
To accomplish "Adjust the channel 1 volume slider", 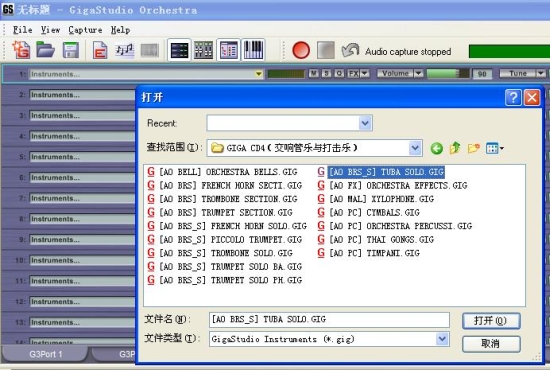I will click(448, 73).
